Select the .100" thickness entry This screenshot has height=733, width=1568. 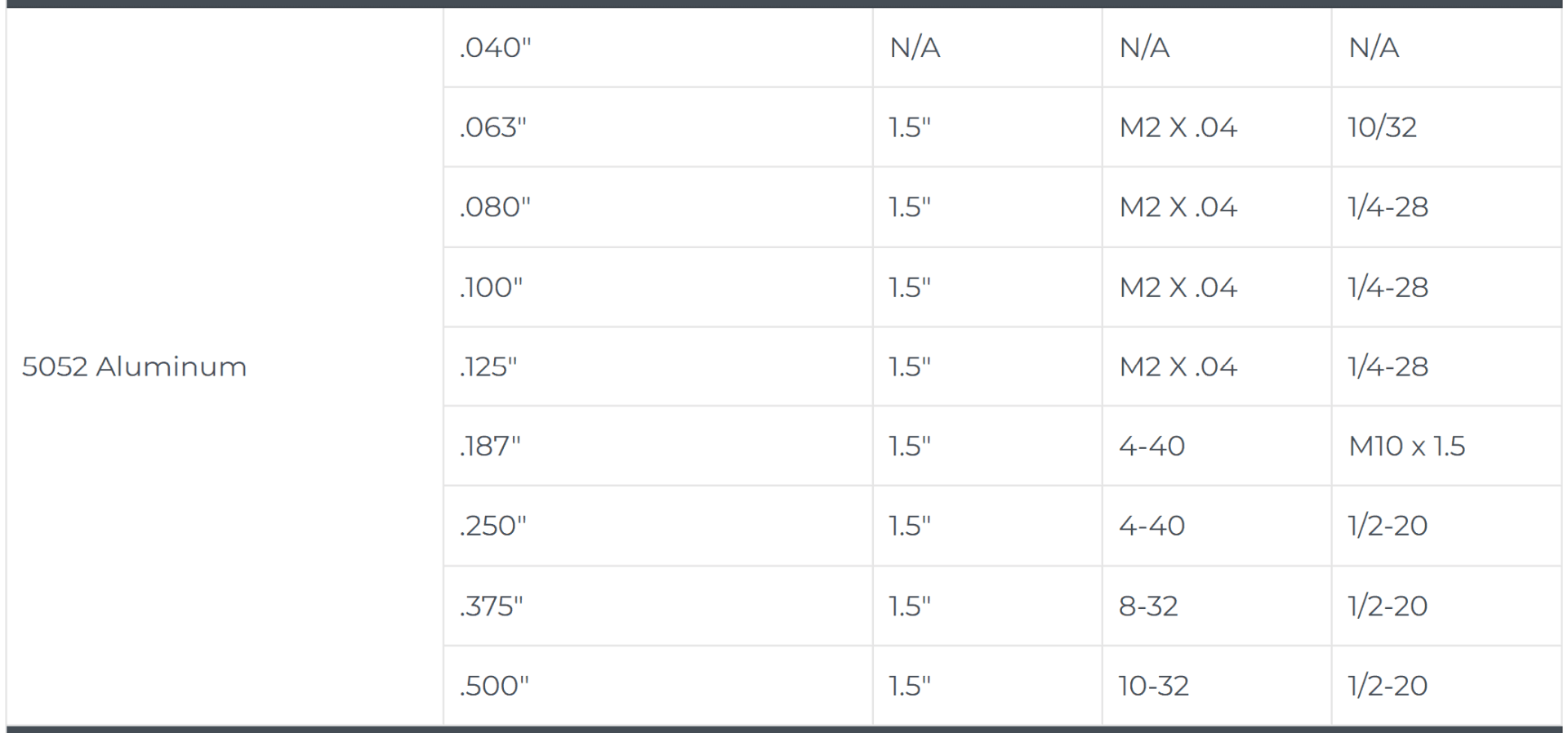click(658, 287)
